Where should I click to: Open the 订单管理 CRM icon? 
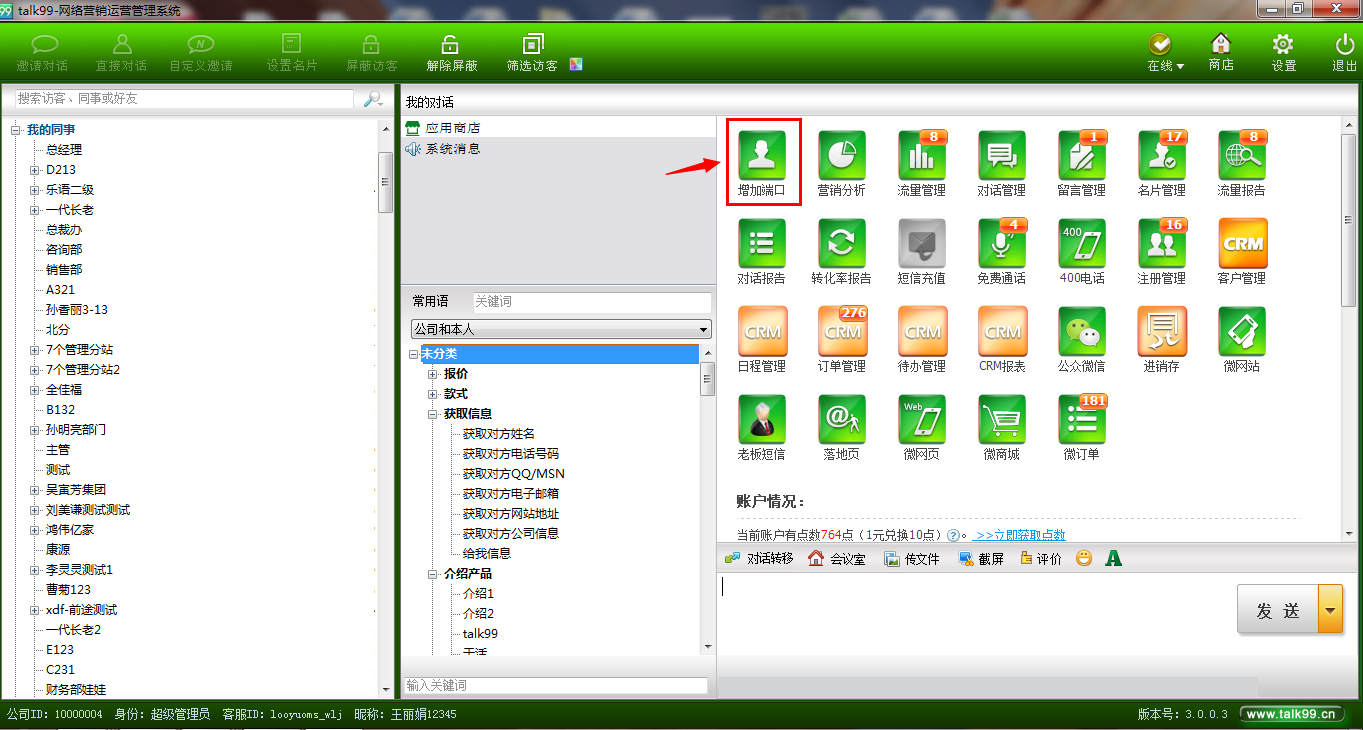point(842,332)
